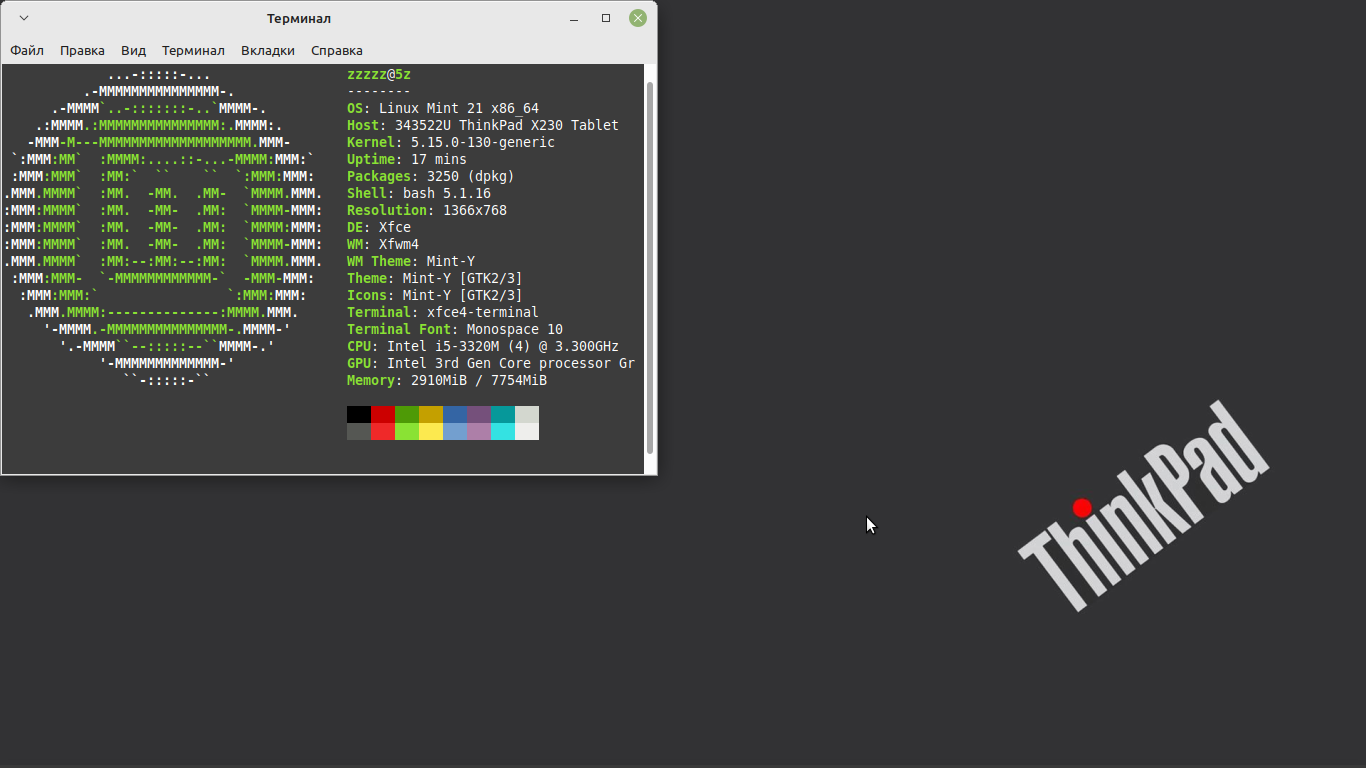This screenshot has height=768, width=1366.
Task: Click the terminal's vertical scrollbar
Action: pyautogui.click(x=650, y=268)
